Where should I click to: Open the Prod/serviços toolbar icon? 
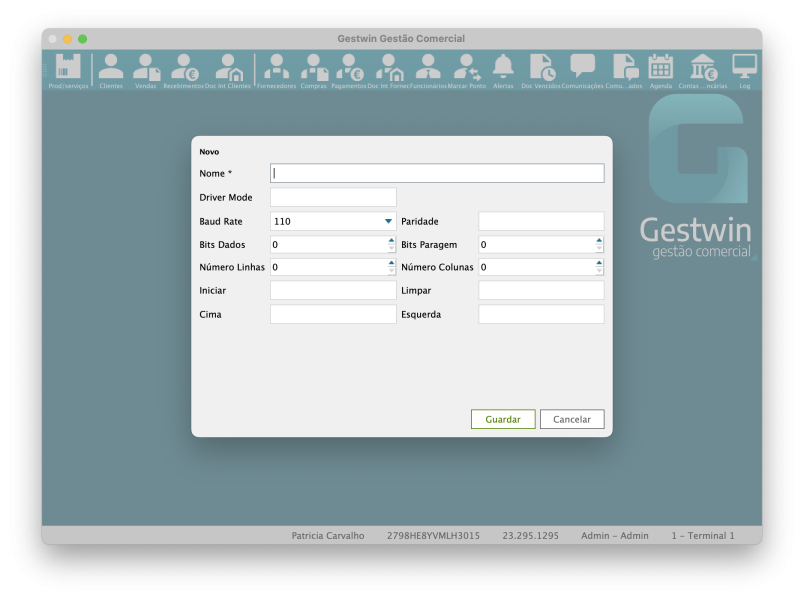coord(68,68)
